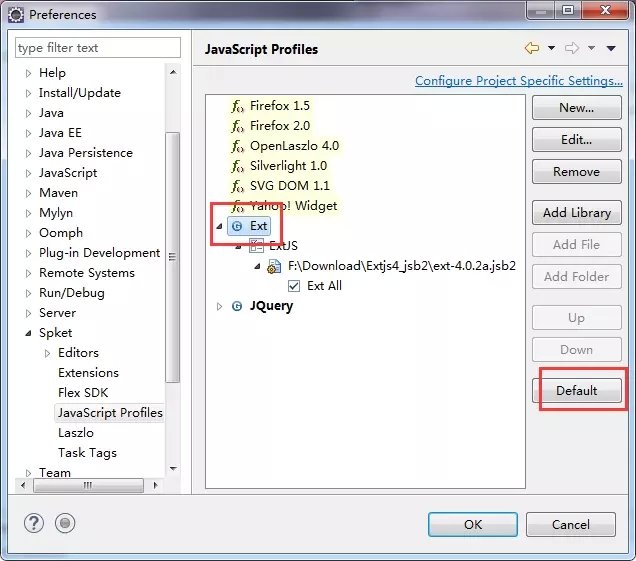Screen dimensions: 636x561
Task: Click the Ext profile globe icon
Action: click(237, 226)
